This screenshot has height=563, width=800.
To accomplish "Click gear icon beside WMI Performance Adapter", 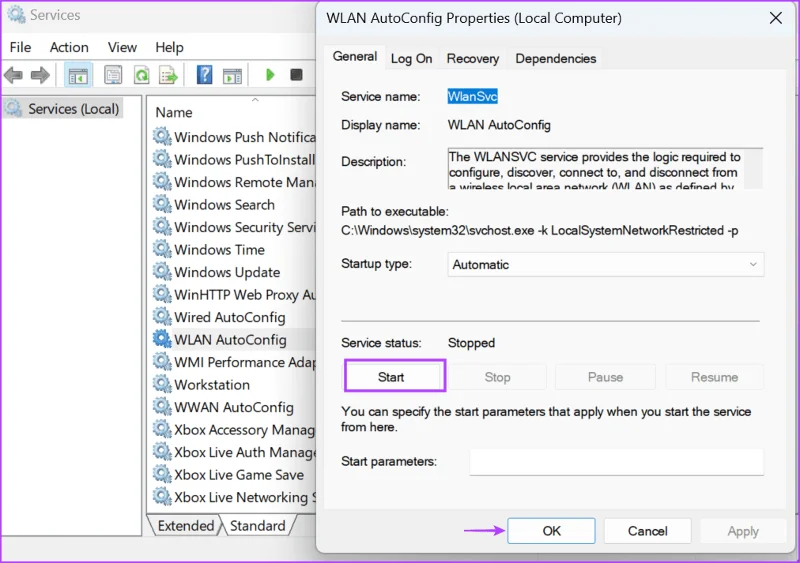I will [x=162, y=361].
